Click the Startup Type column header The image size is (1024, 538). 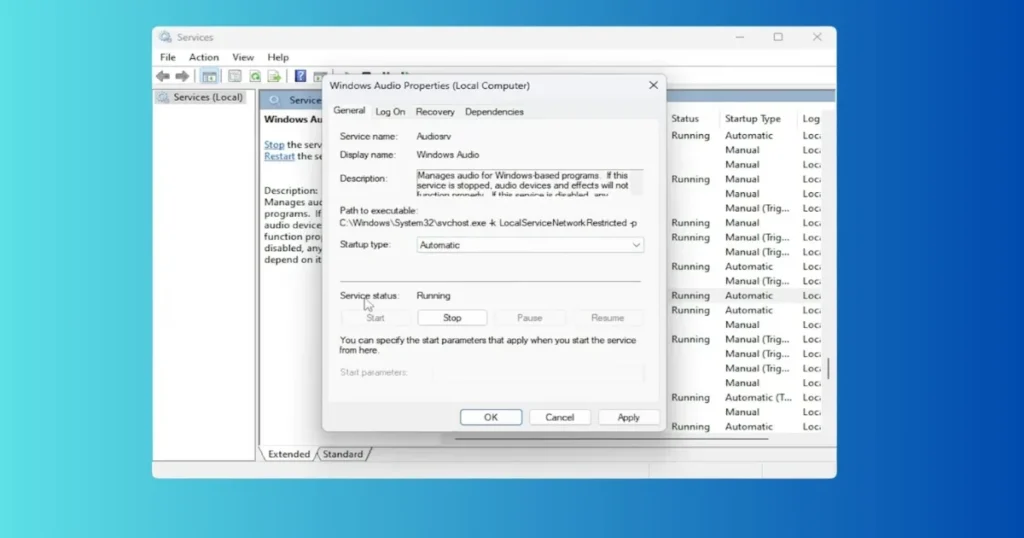point(752,119)
